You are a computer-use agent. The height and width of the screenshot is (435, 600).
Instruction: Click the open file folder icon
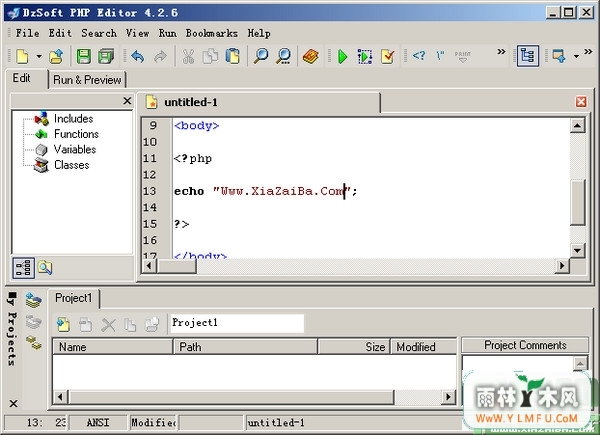[56, 56]
